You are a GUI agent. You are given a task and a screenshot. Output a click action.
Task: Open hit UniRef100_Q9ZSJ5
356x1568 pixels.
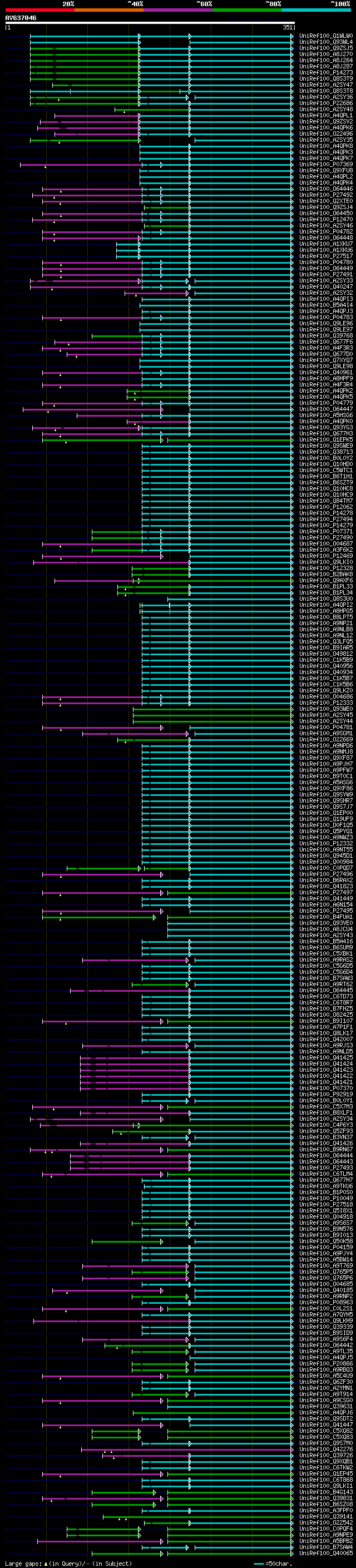(x=326, y=48)
